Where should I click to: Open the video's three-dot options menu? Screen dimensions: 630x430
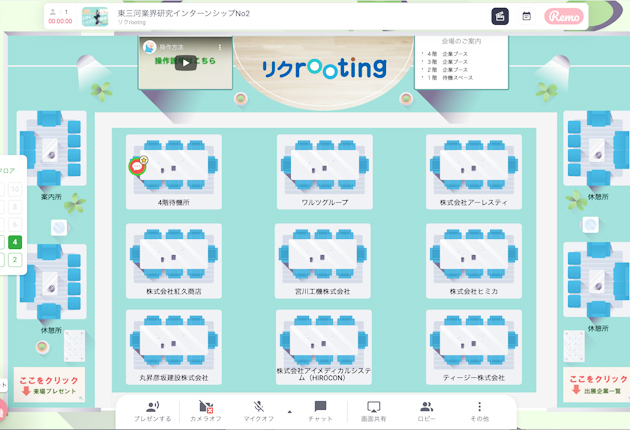(220, 47)
